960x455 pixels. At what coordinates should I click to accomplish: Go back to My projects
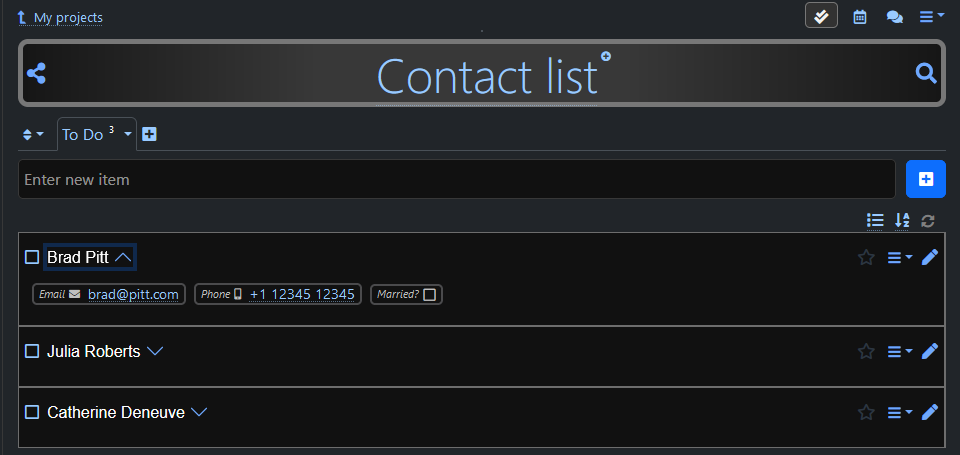(67, 17)
